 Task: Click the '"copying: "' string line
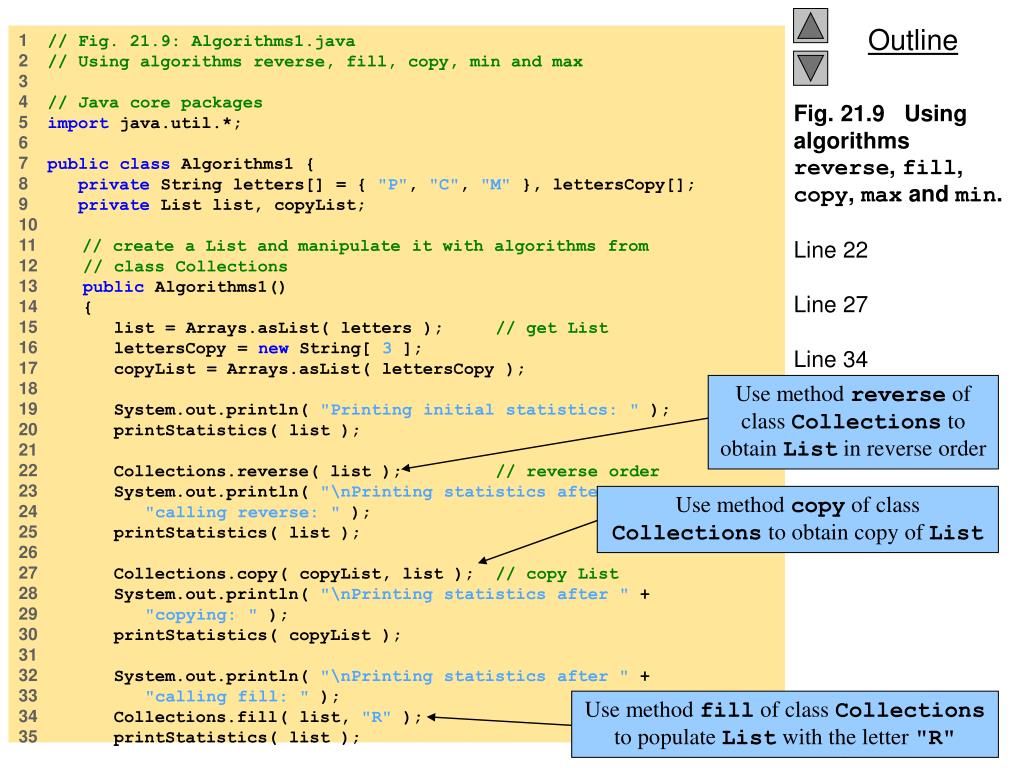click(216, 615)
